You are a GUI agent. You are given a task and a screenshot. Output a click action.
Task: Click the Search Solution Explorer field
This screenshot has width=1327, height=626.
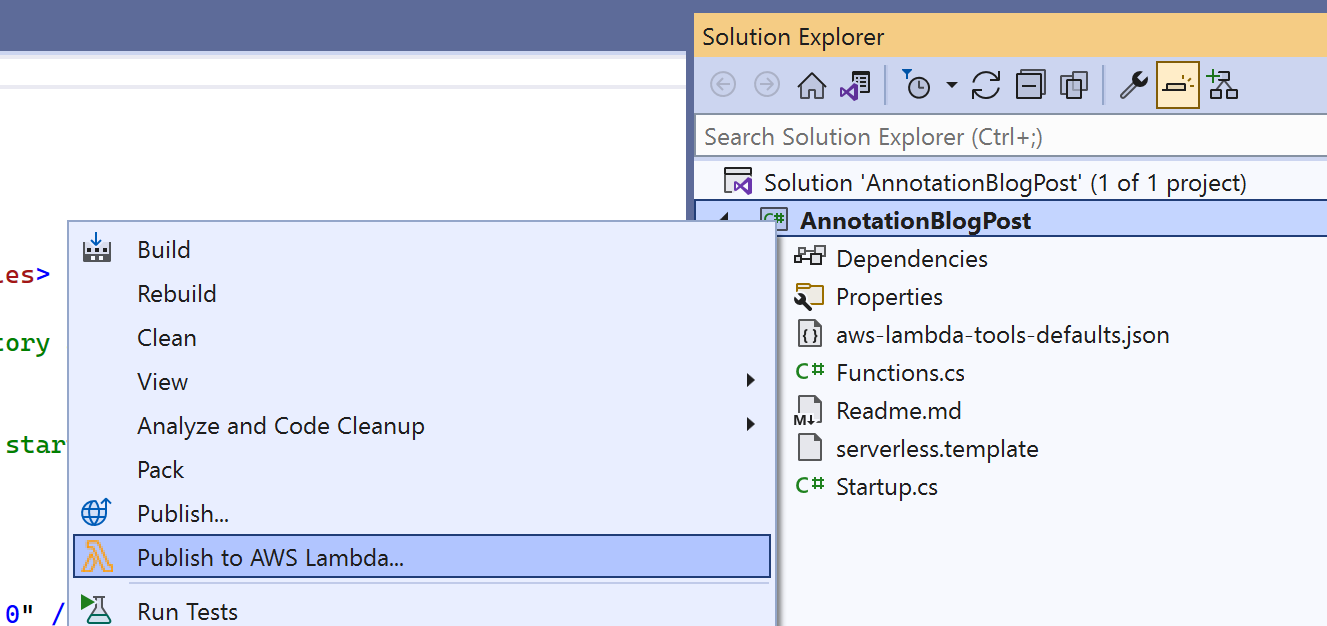tap(1010, 137)
